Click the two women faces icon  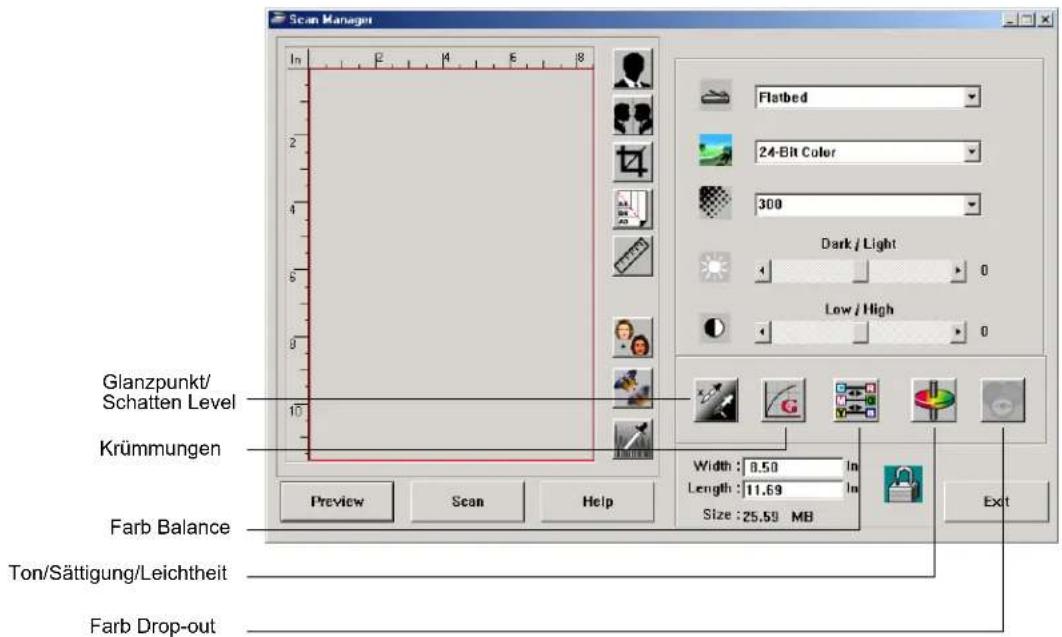pos(633,337)
